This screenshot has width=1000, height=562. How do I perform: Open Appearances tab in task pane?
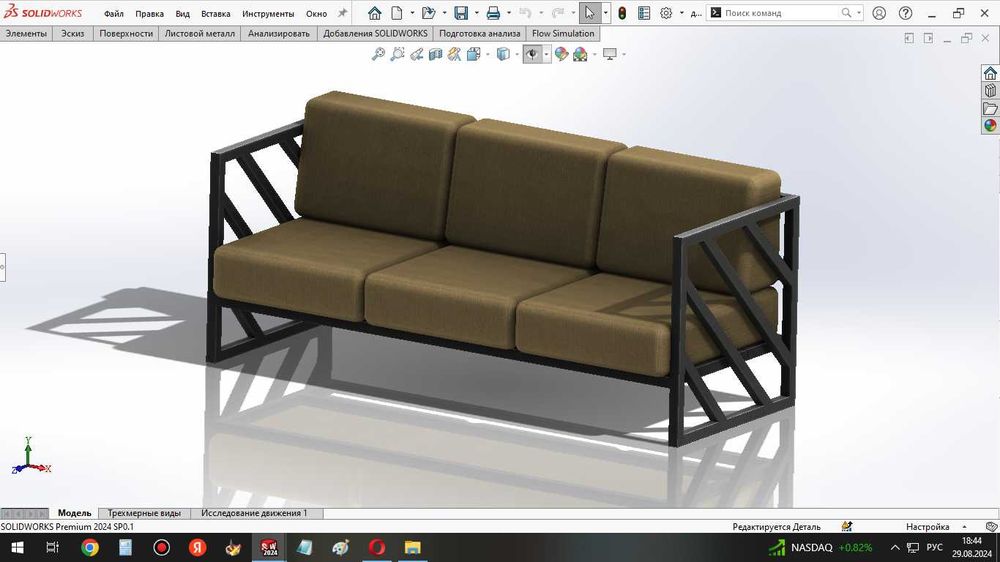pyautogui.click(x=990, y=126)
